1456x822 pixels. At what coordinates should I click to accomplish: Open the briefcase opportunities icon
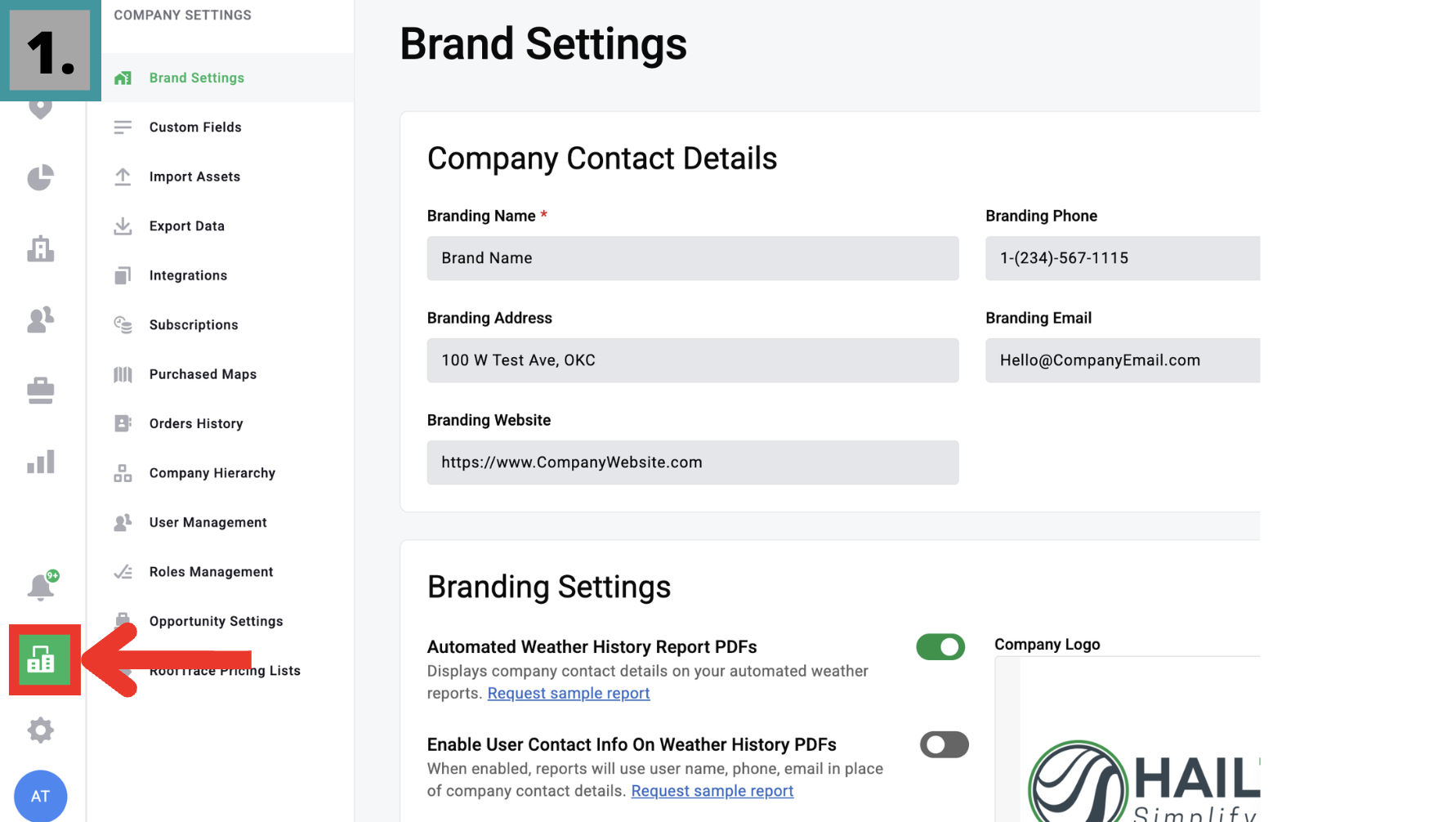40,391
